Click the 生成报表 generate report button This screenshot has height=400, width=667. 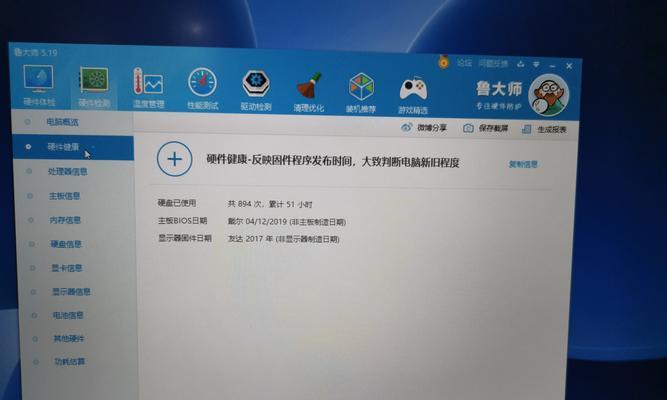pos(544,129)
